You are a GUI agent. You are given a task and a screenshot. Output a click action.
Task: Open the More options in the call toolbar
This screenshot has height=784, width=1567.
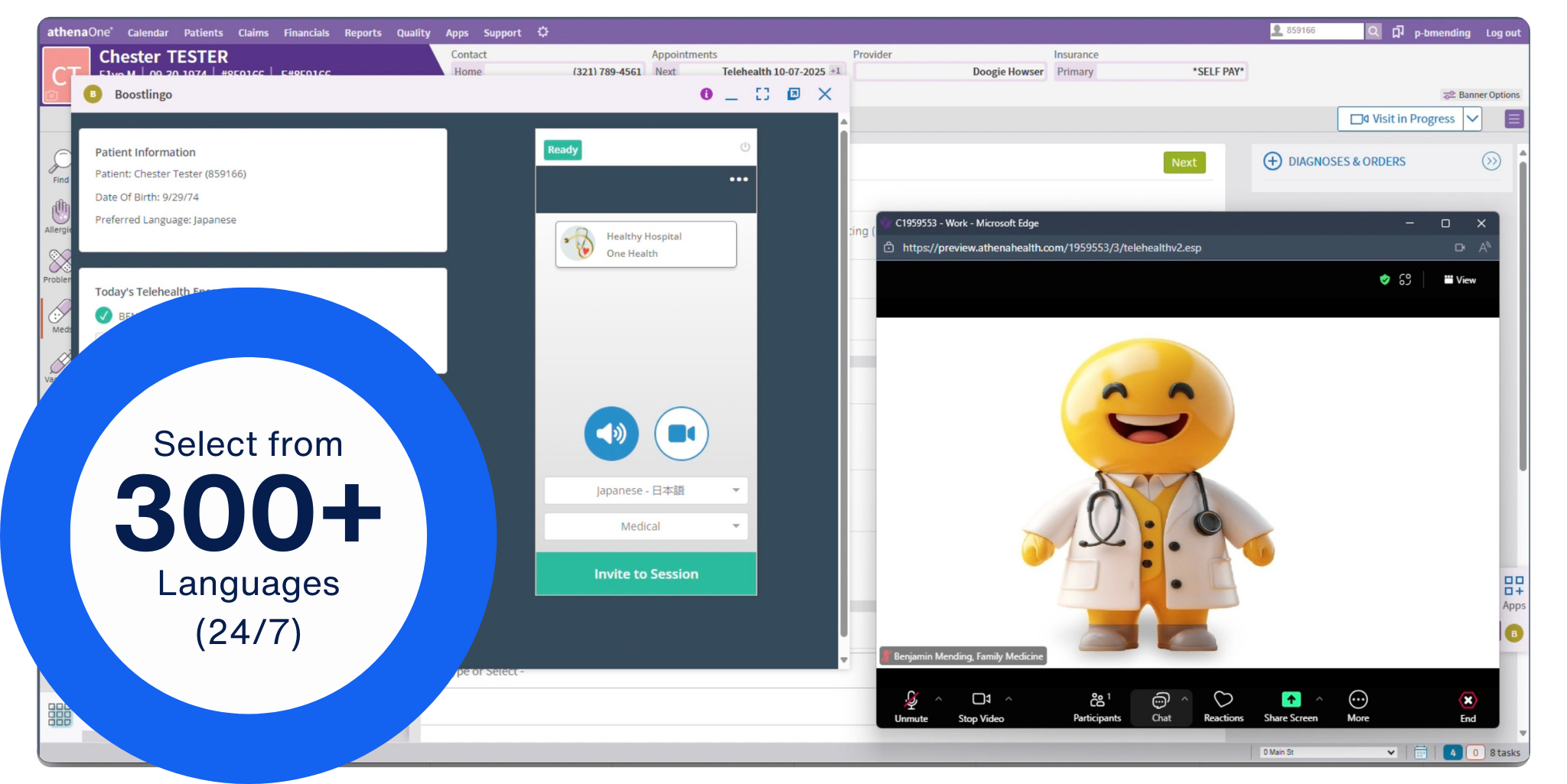click(x=1358, y=704)
